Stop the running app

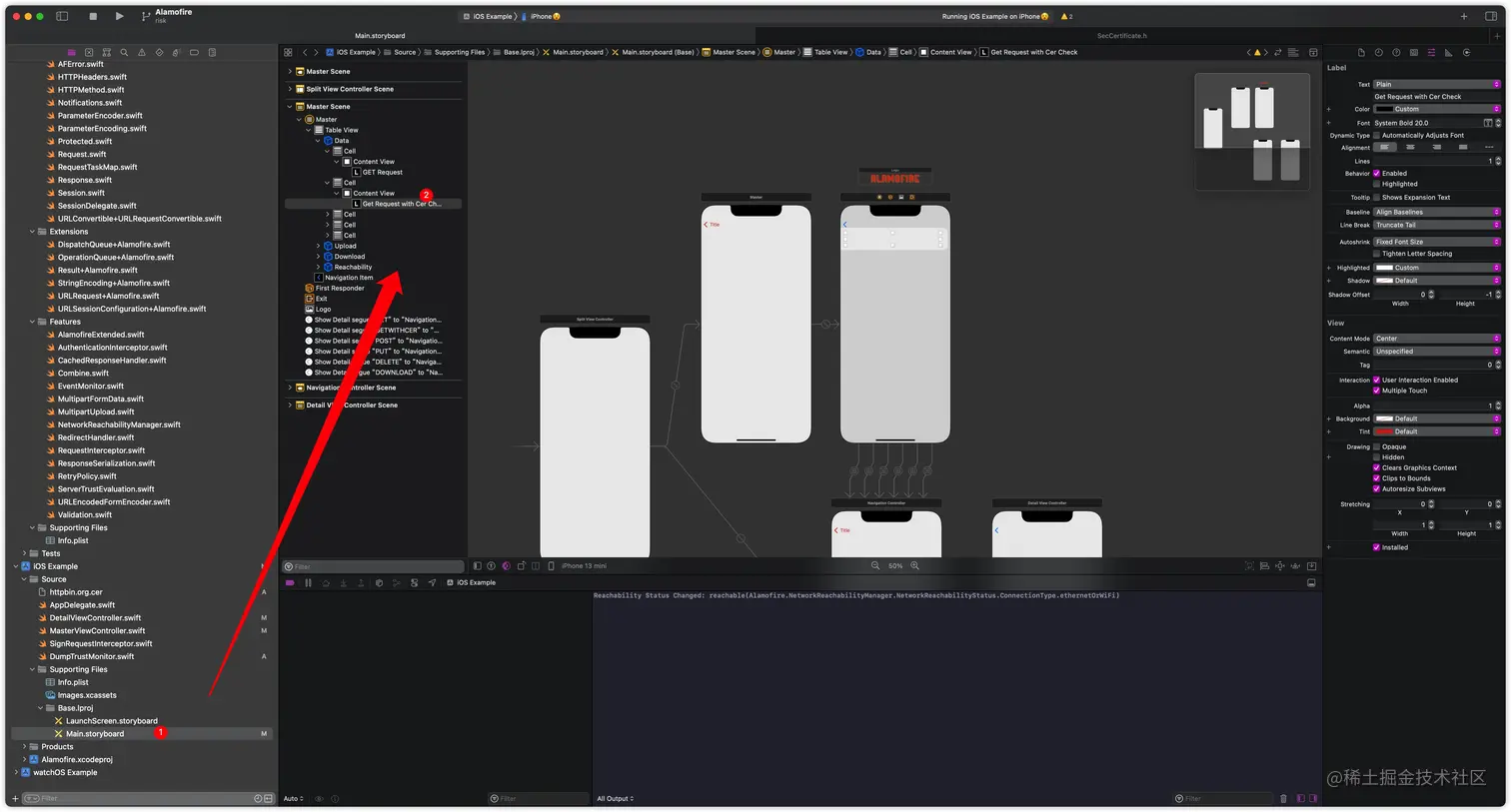click(x=93, y=16)
